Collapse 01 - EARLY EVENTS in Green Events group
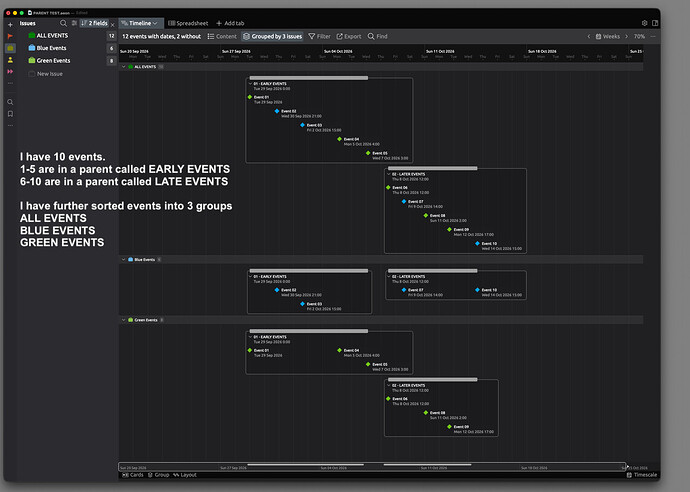The image size is (690, 492). coord(250,337)
